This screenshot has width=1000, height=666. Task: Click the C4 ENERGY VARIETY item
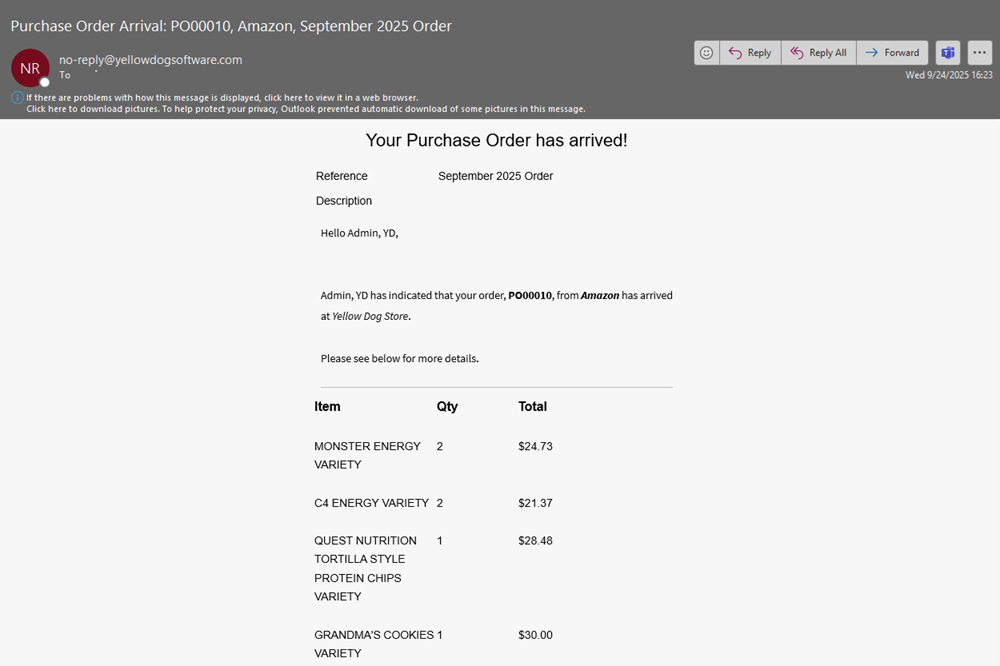pos(371,503)
